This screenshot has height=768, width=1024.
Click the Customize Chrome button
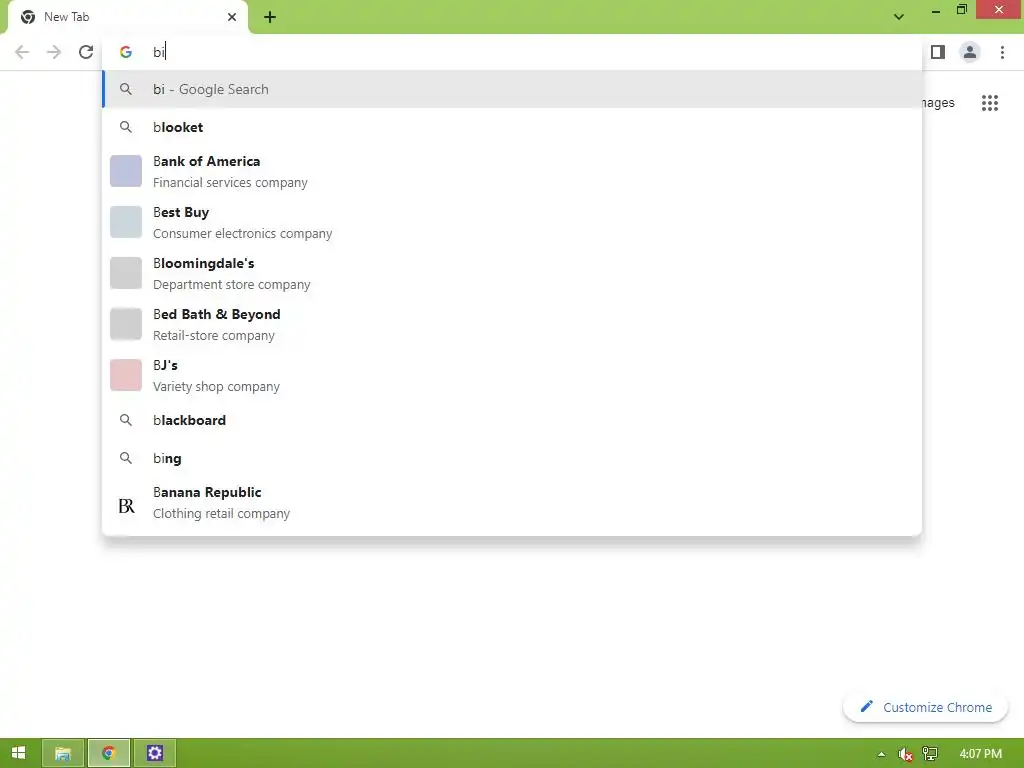pos(925,707)
